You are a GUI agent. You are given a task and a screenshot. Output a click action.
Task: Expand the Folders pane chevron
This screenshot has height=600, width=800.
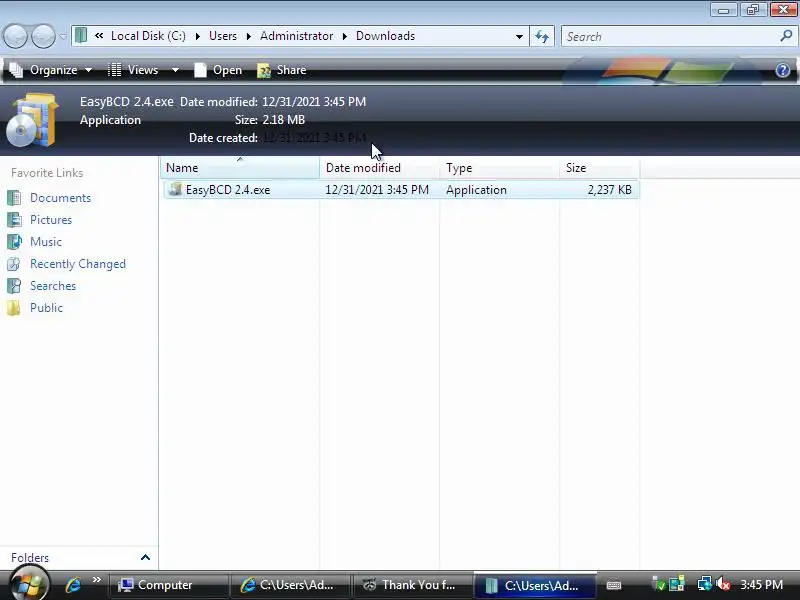pos(145,557)
